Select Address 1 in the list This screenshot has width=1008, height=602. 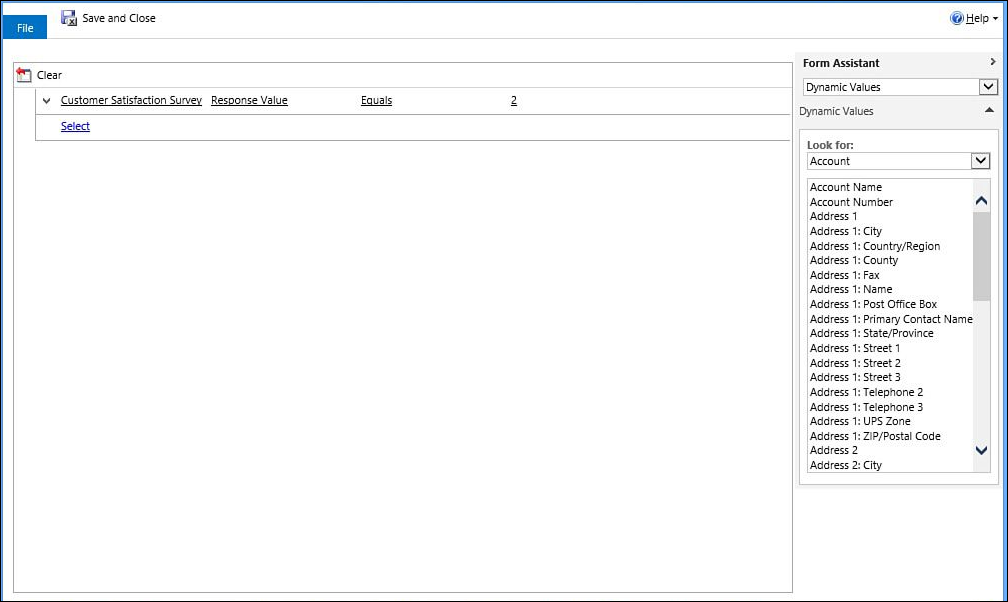[833, 216]
